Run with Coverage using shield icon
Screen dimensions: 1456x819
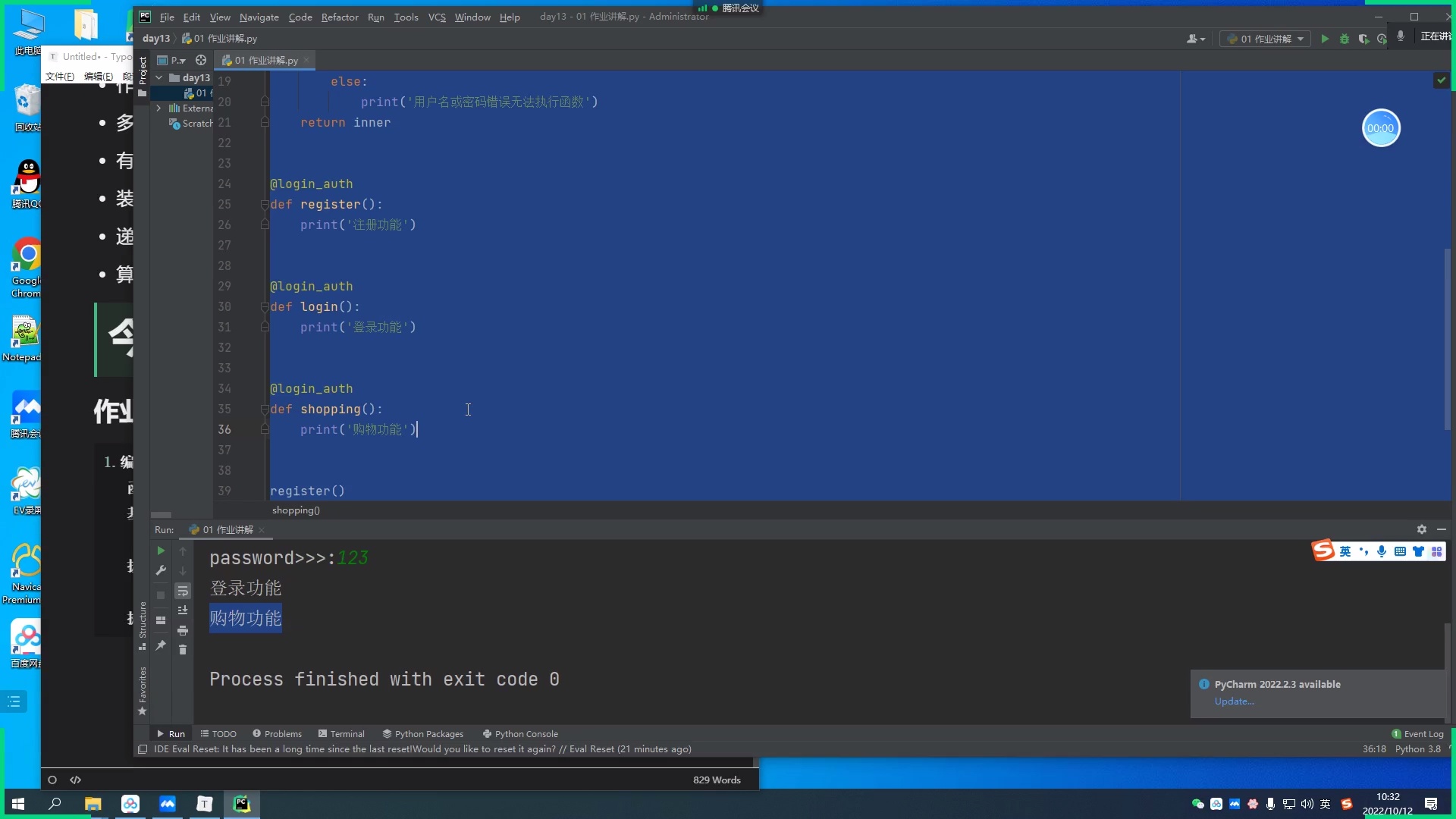coord(1363,38)
